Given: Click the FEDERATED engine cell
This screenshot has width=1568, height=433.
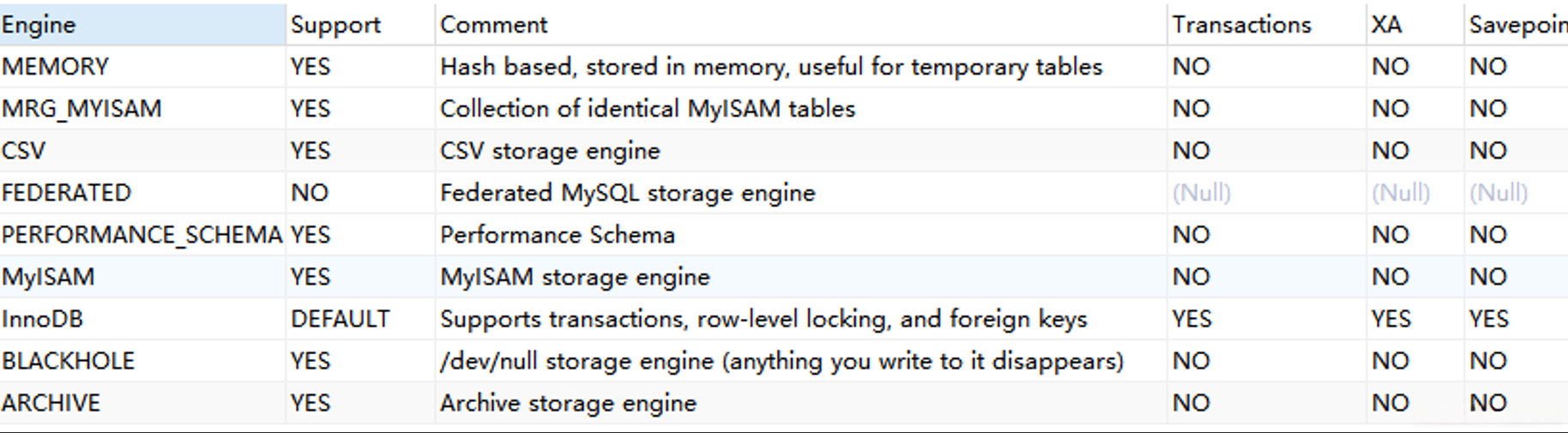Looking at the screenshot, I should point(67,193).
